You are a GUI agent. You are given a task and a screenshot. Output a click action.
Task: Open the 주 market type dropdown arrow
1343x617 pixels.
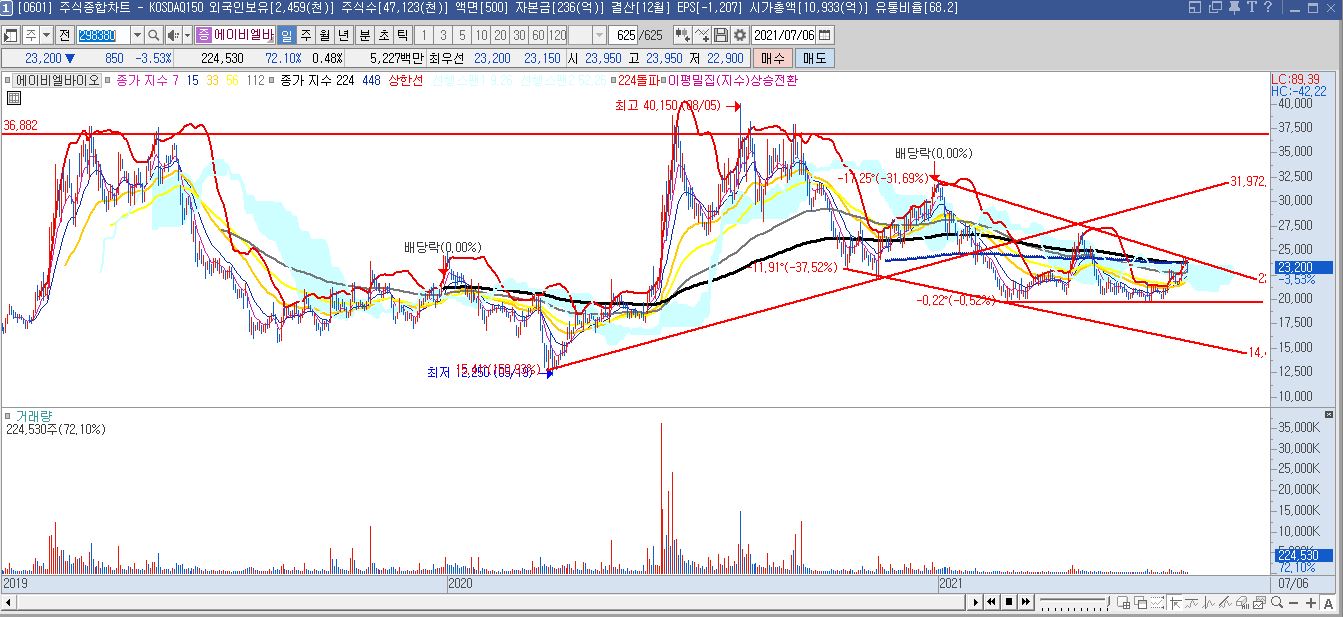(47, 35)
